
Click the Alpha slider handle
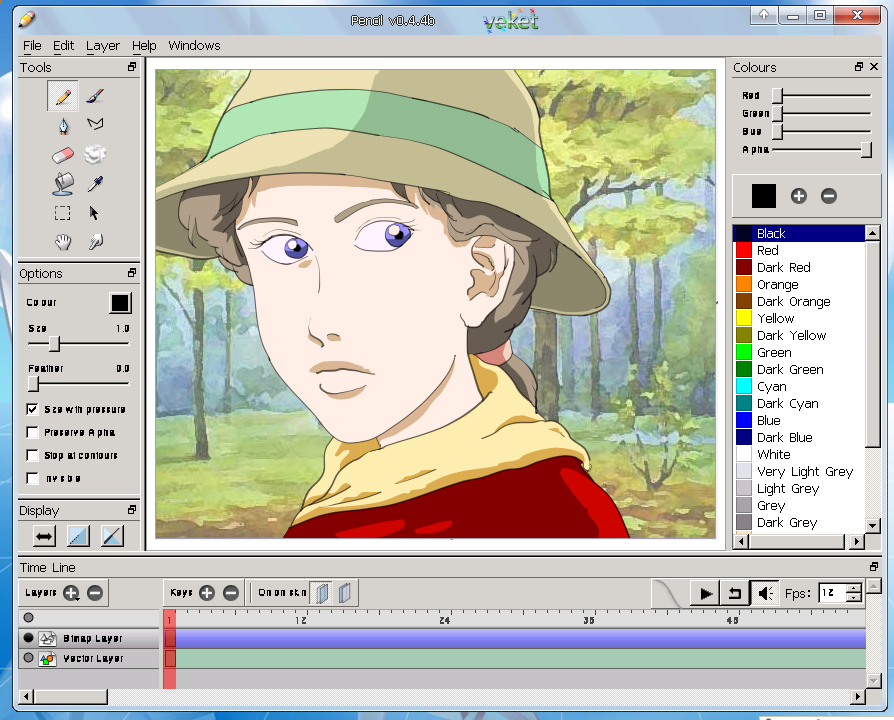click(866, 149)
